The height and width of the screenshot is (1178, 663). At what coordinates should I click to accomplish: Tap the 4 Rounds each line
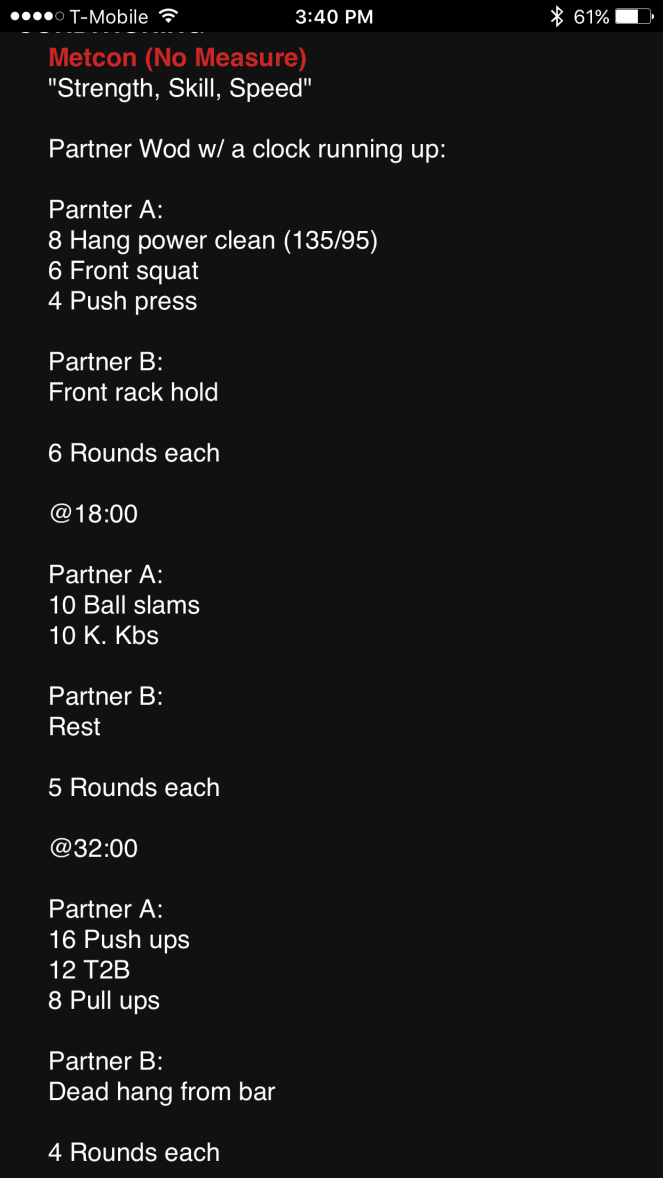coord(134,1152)
